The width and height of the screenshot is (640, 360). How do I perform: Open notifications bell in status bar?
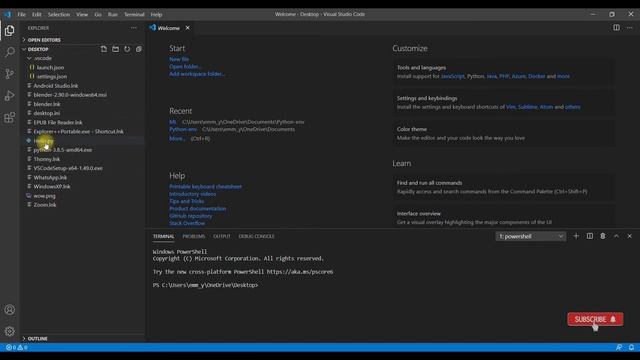pyautogui.click(x=631, y=347)
